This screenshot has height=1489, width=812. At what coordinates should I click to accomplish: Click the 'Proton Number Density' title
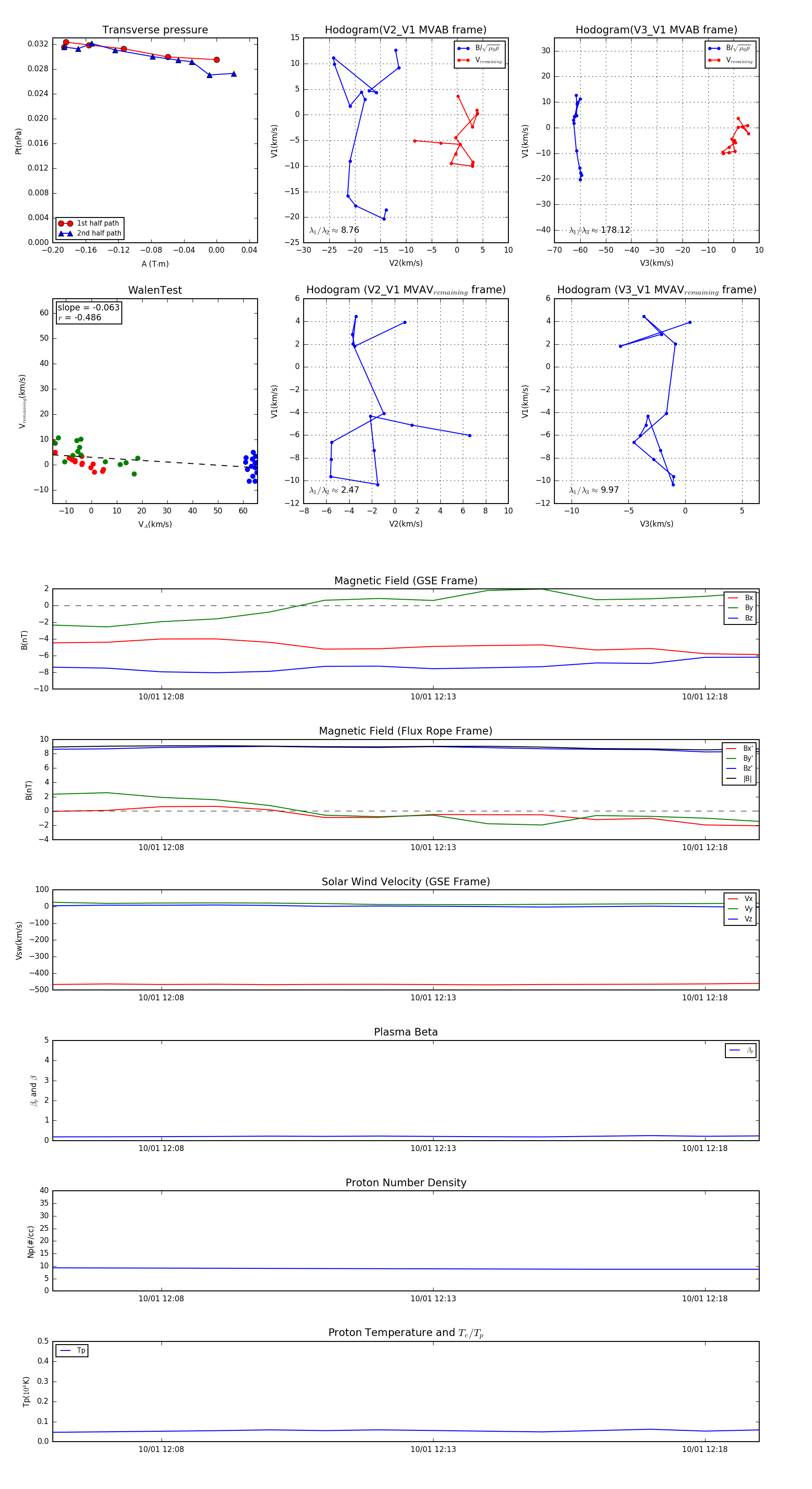[x=406, y=1183]
